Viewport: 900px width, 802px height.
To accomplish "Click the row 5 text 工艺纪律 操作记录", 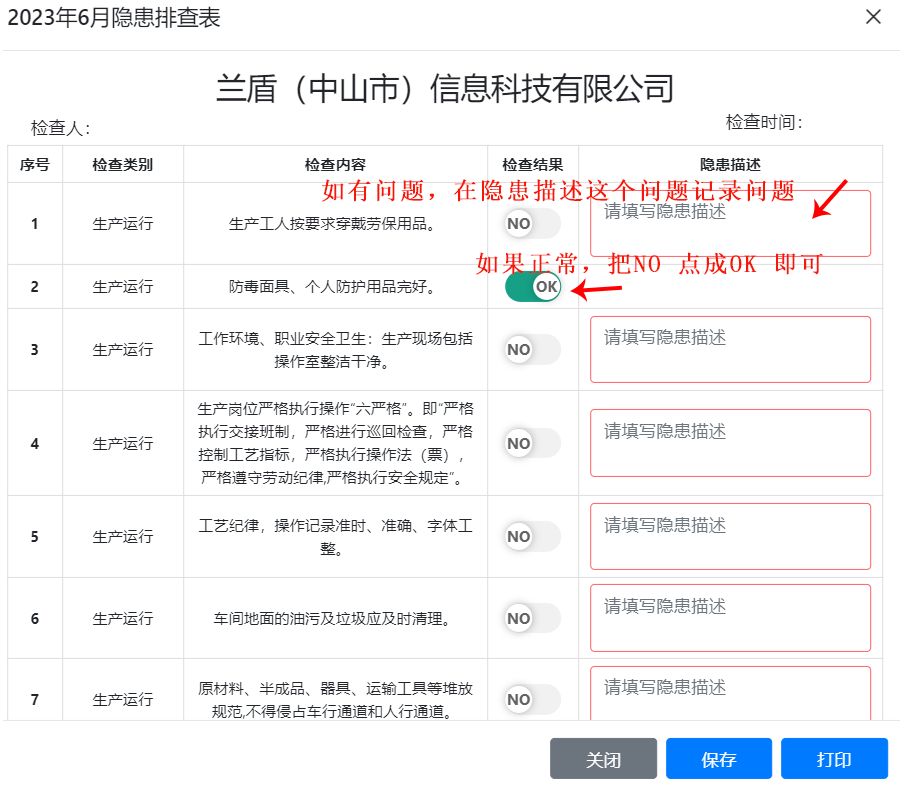I will (335, 537).
